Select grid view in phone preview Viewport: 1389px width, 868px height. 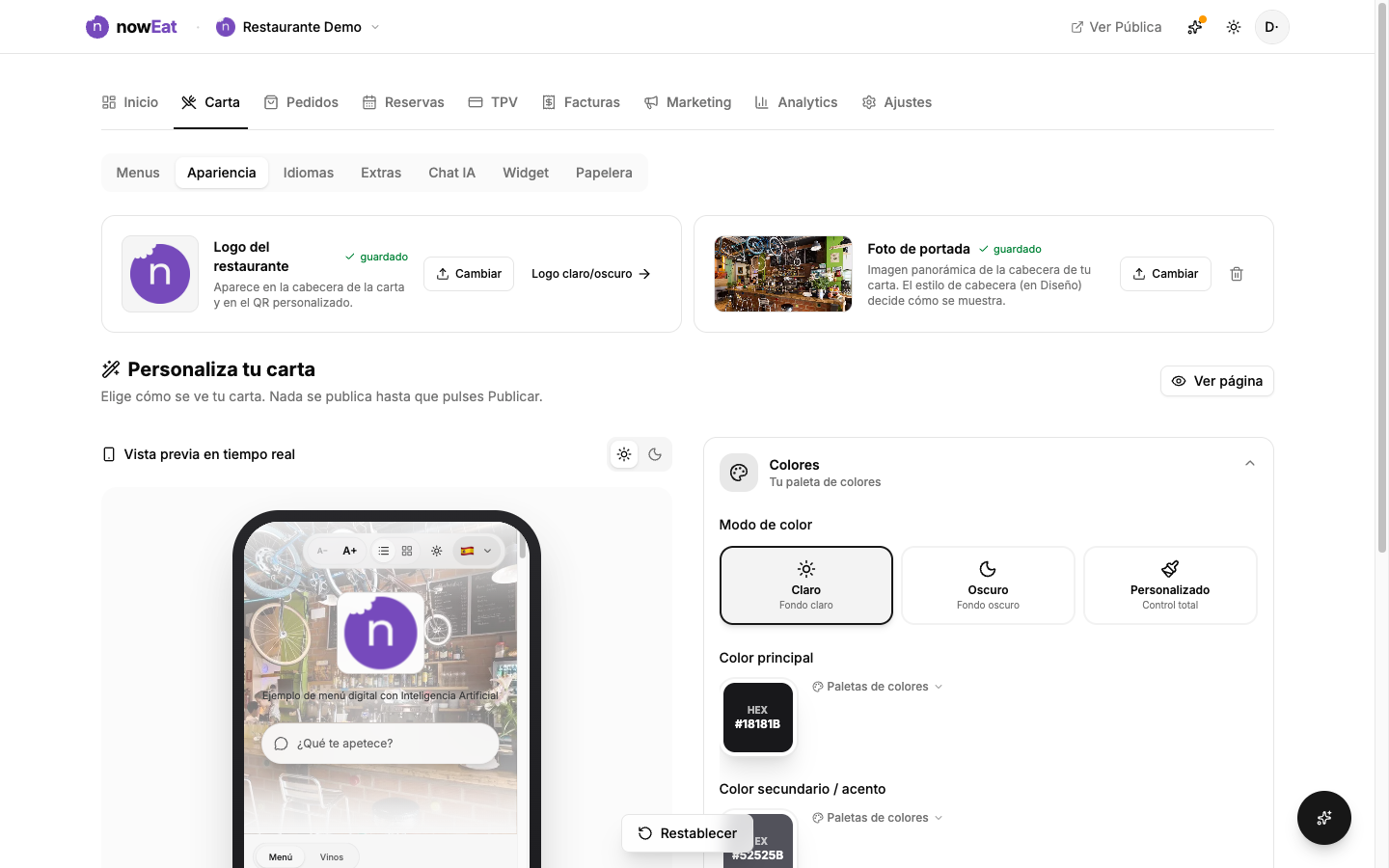coord(407,551)
